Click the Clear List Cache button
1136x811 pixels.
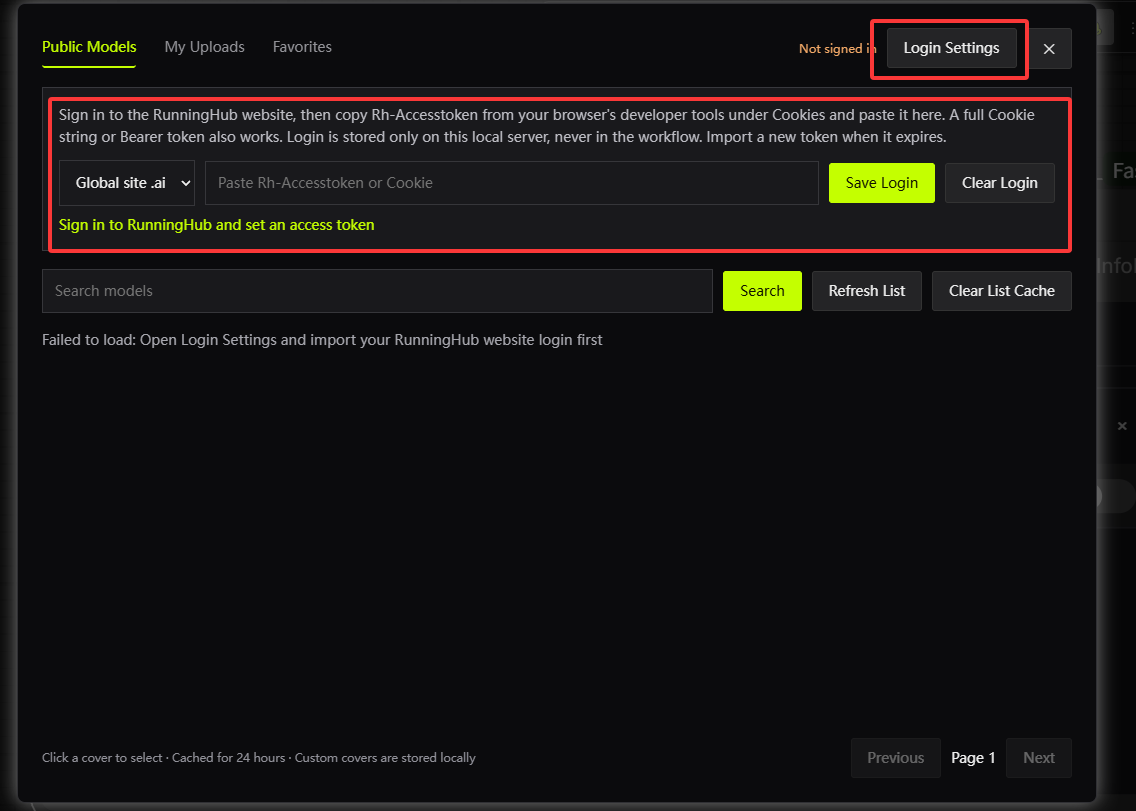1001,291
